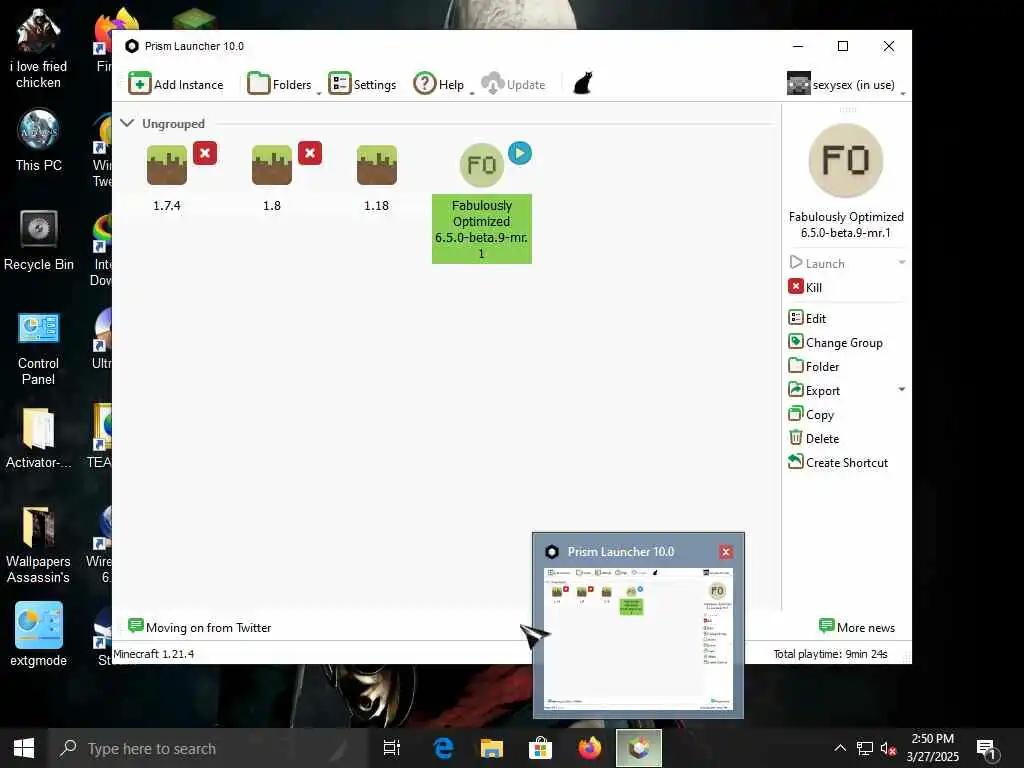Open File Explorer from taskbar
1024x768 pixels.
point(492,748)
